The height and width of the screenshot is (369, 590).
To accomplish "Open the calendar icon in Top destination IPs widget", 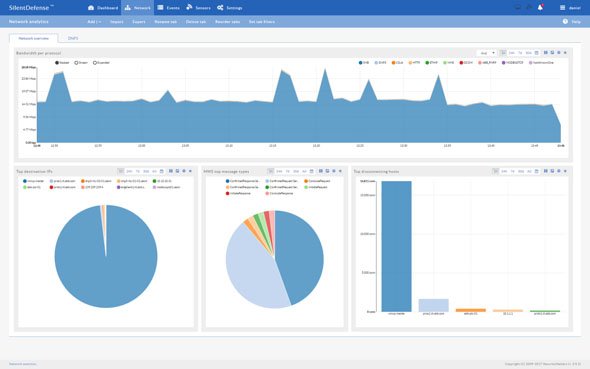I will pos(162,171).
